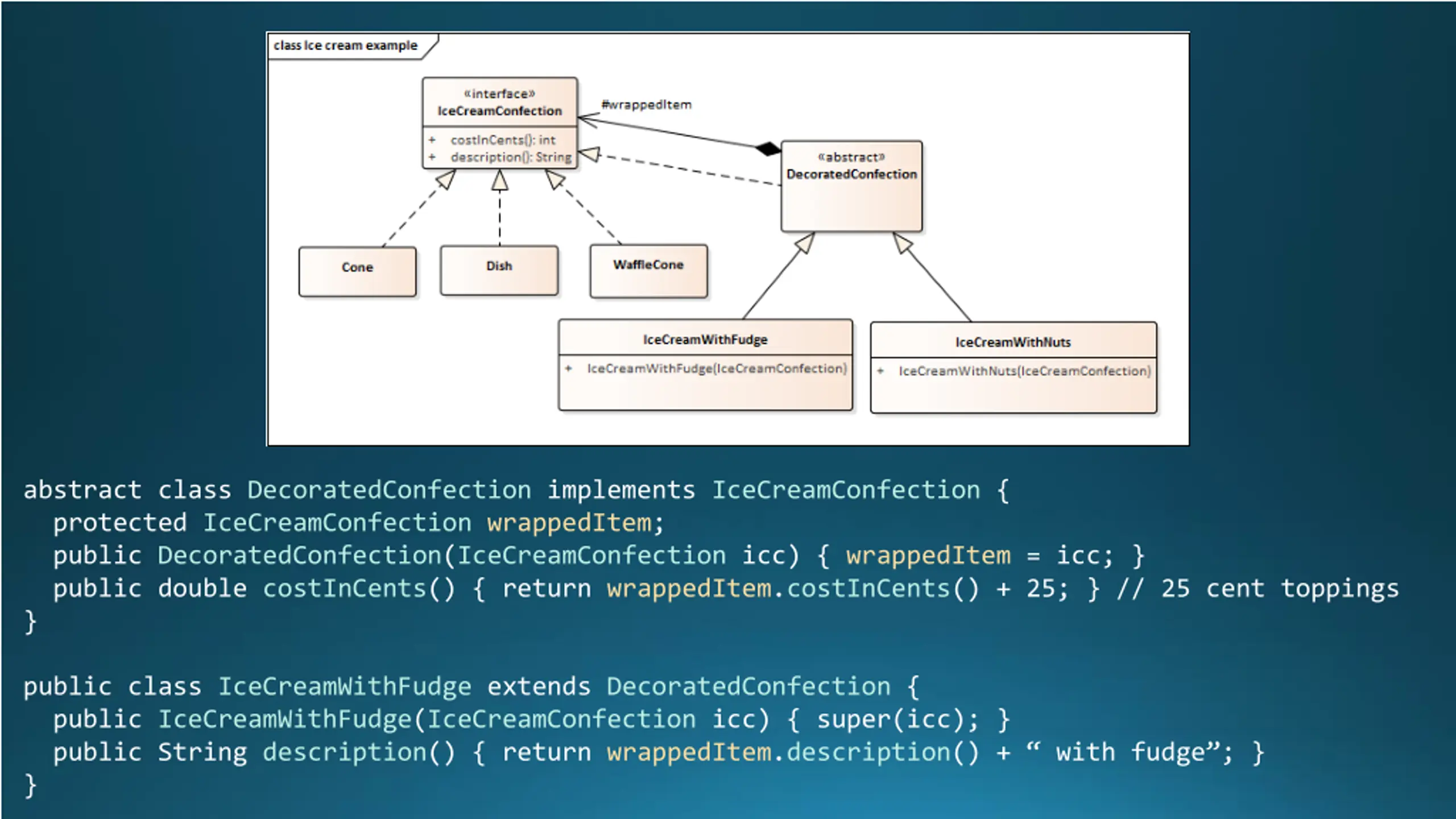Click the WaffleCone class box
The width and height of the screenshot is (1456, 819).
[648, 271]
